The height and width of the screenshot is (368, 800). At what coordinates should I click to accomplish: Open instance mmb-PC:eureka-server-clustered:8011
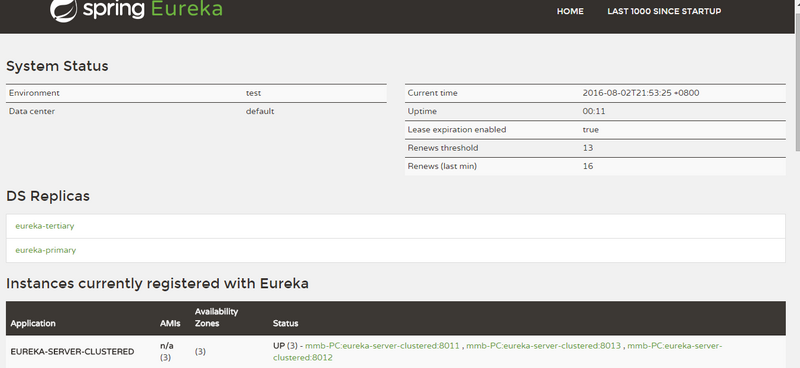[382, 346]
